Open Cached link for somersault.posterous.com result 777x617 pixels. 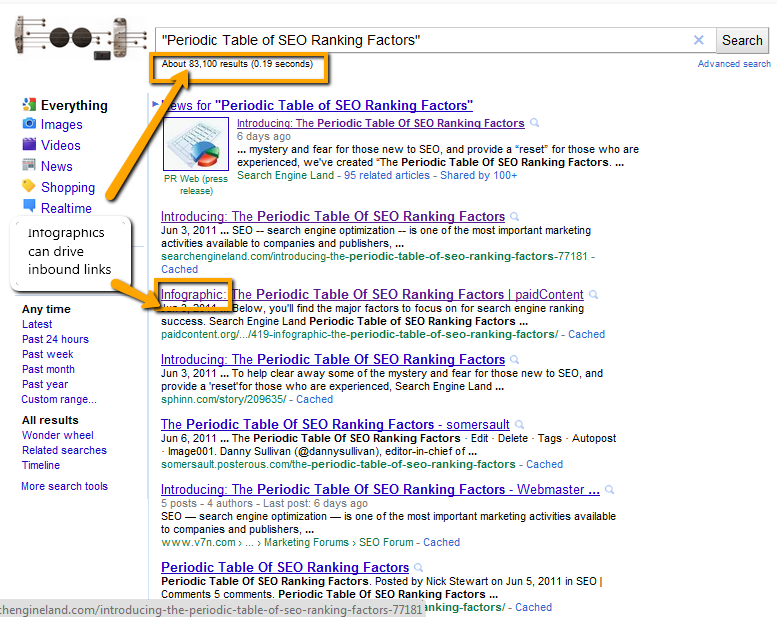tap(544, 464)
